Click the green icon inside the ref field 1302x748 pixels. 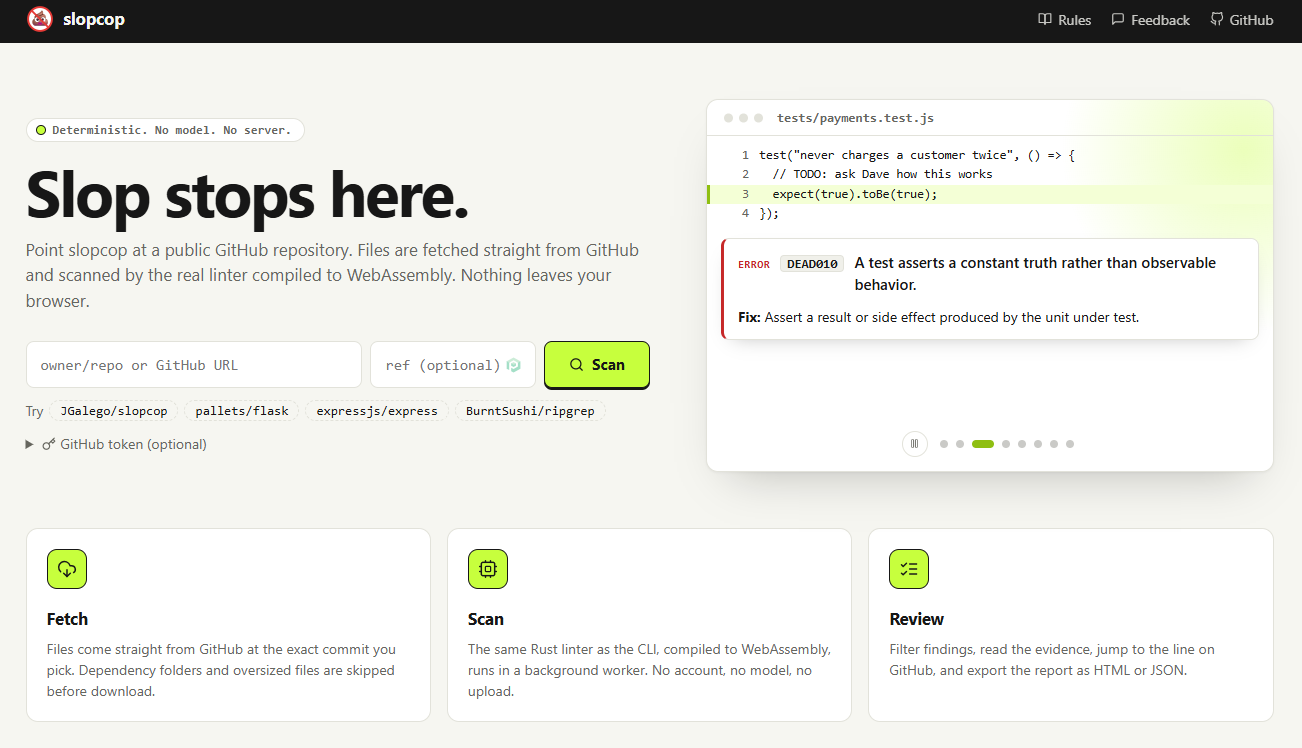coord(514,366)
